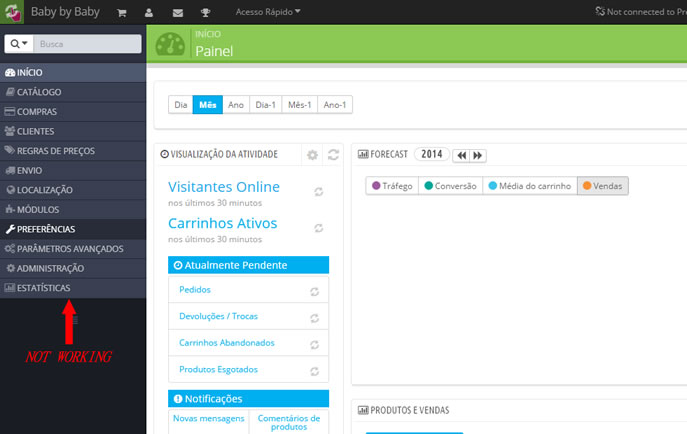Select the Ano period button

(x=236, y=105)
